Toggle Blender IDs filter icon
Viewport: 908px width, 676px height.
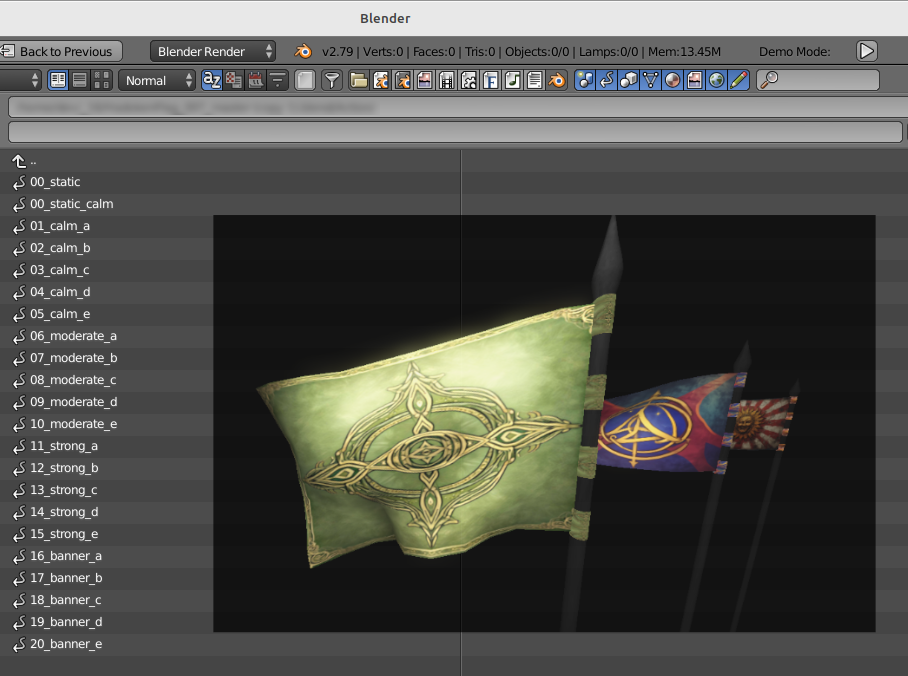click(556, 80)
